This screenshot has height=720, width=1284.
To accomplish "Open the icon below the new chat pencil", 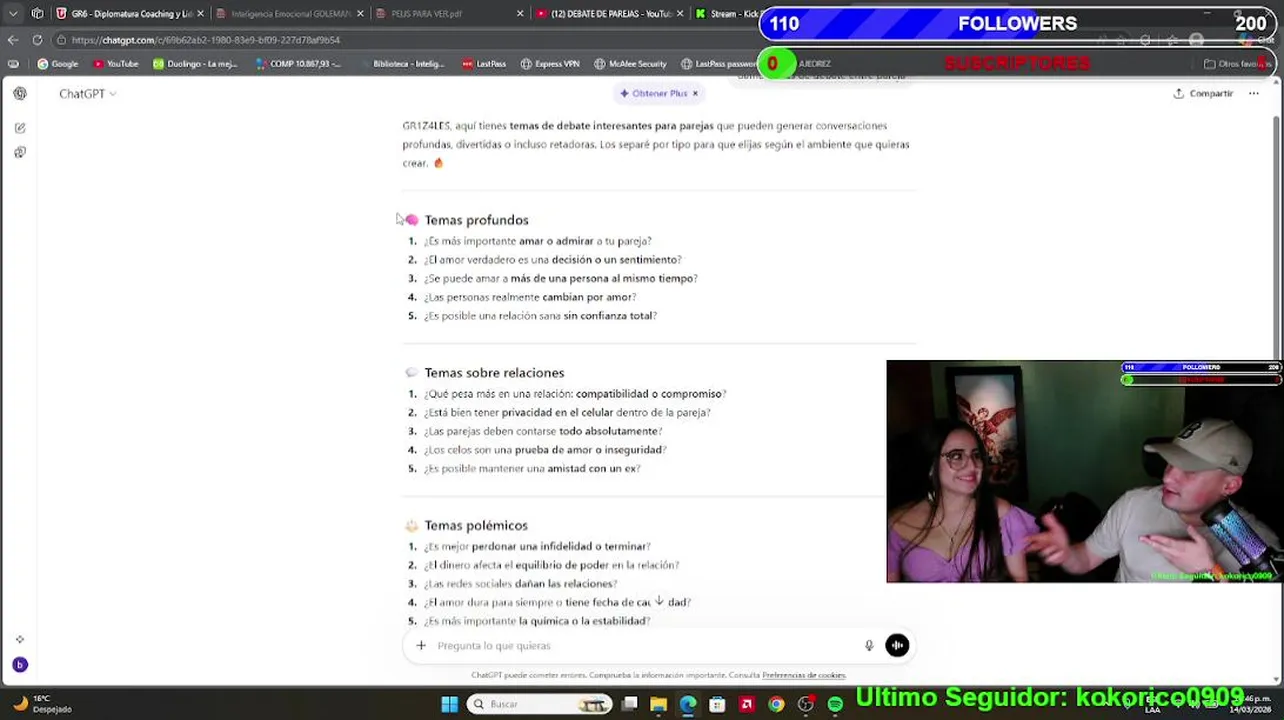I will point(20,152).
